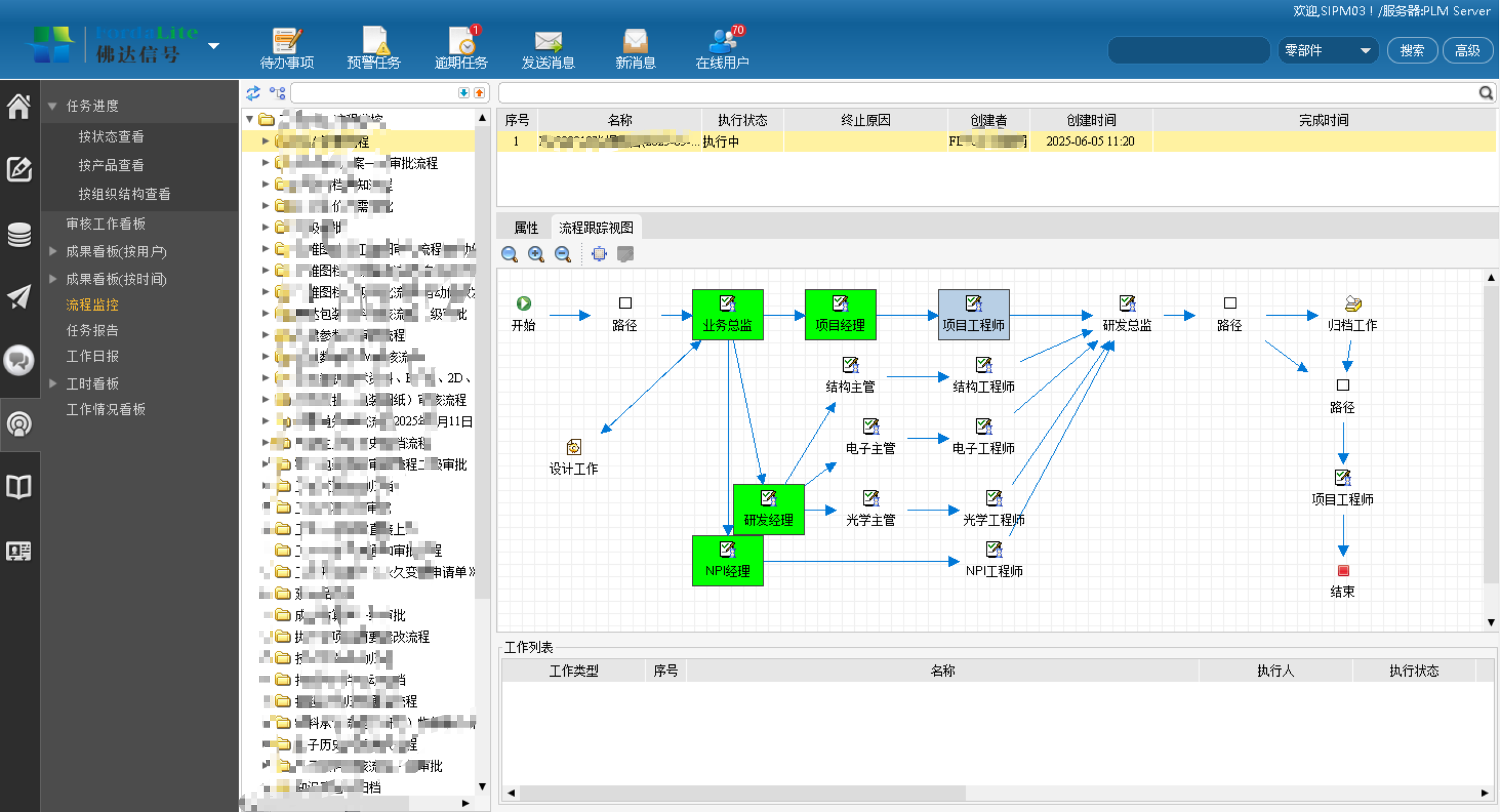The height and width of the screenshot is (812, 1500).
Task: Click the zoom-in magnifier in flow toolbar
Action: [x=536, y=254]
